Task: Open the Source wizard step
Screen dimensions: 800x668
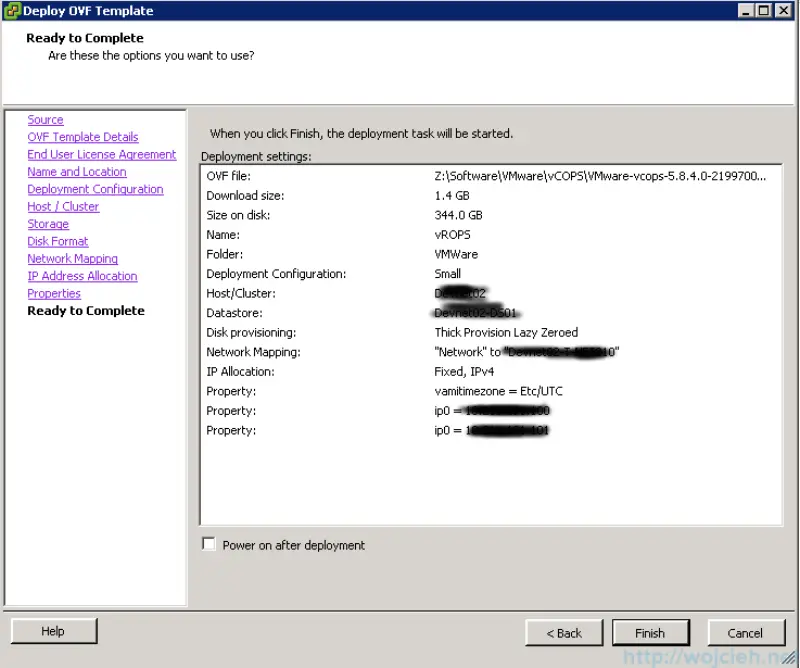Action: coord(45,119)
